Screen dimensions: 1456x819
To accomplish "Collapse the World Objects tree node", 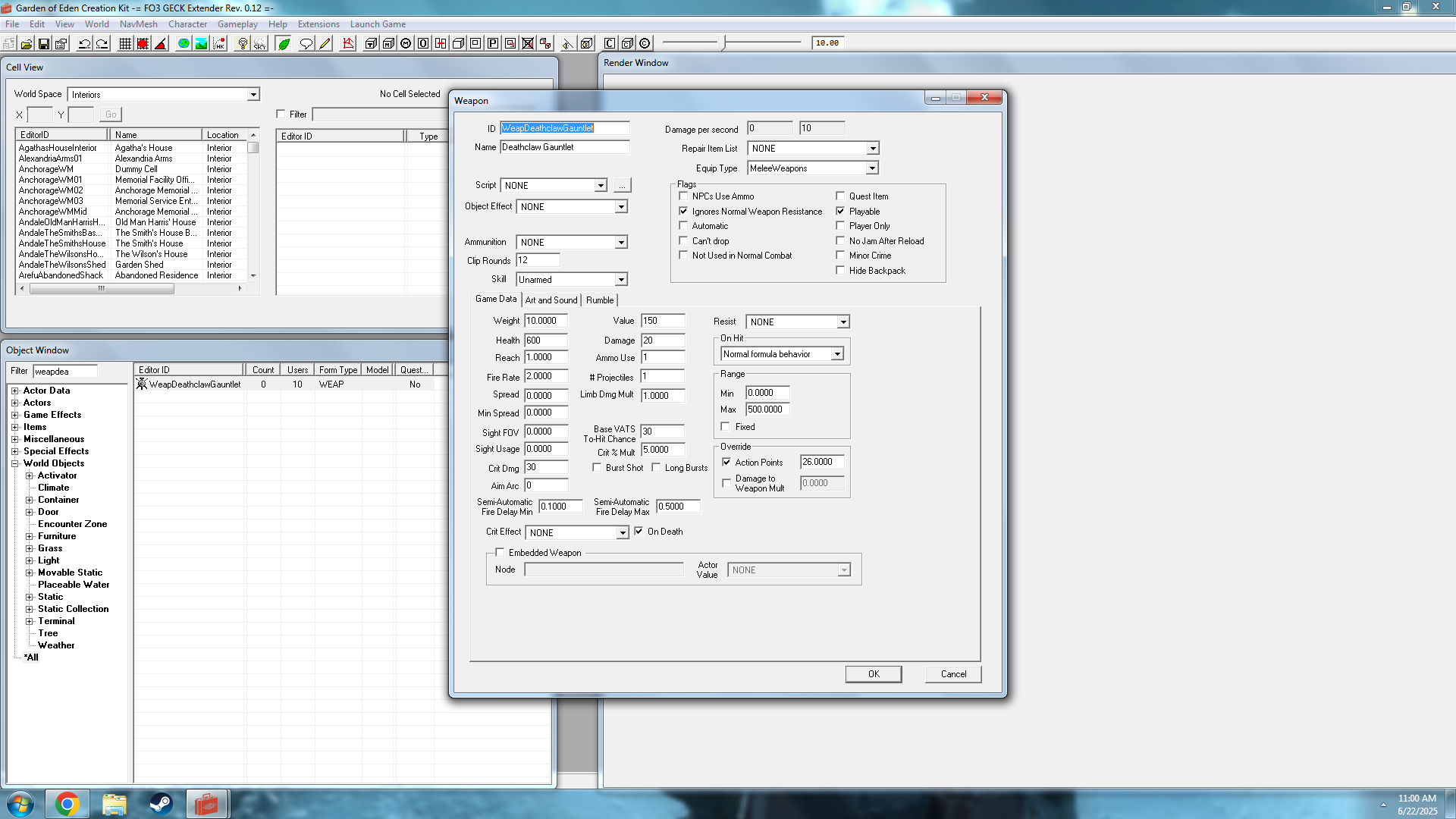I will coord(14,463).
